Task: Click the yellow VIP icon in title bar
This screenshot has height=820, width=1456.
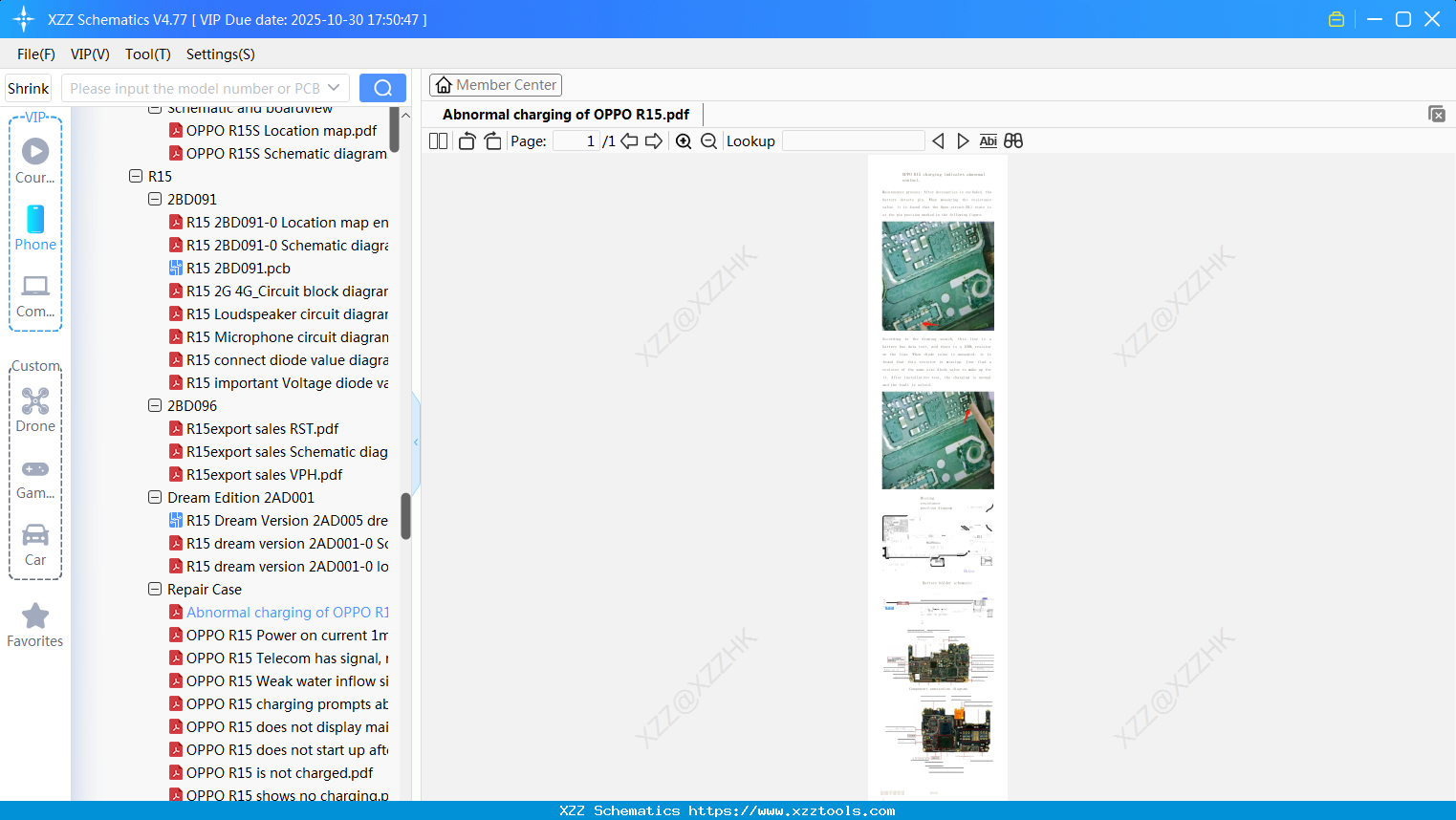Action: coord(1336,19)
